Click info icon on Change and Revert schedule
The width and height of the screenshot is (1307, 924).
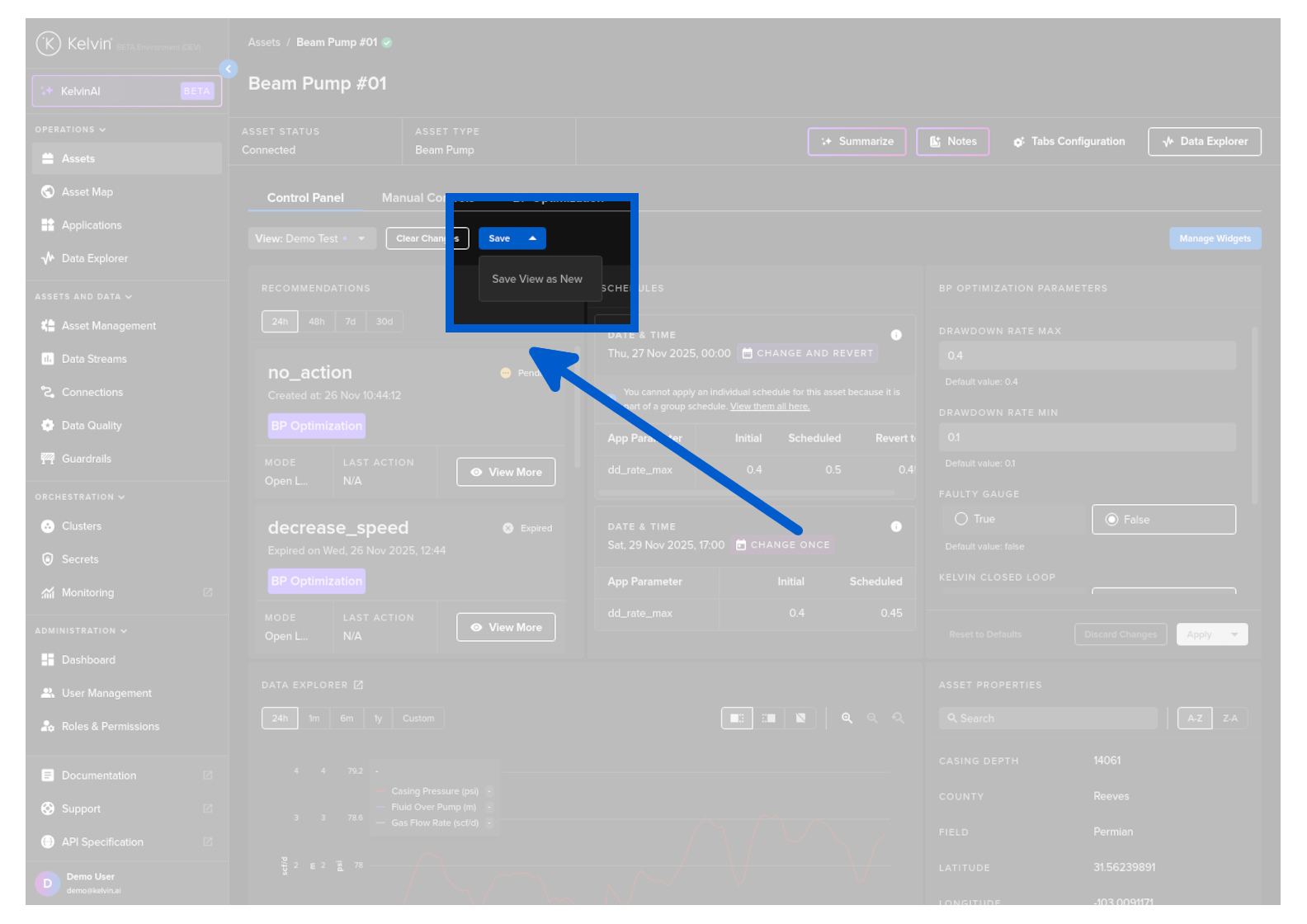click(x=896, y=335)
